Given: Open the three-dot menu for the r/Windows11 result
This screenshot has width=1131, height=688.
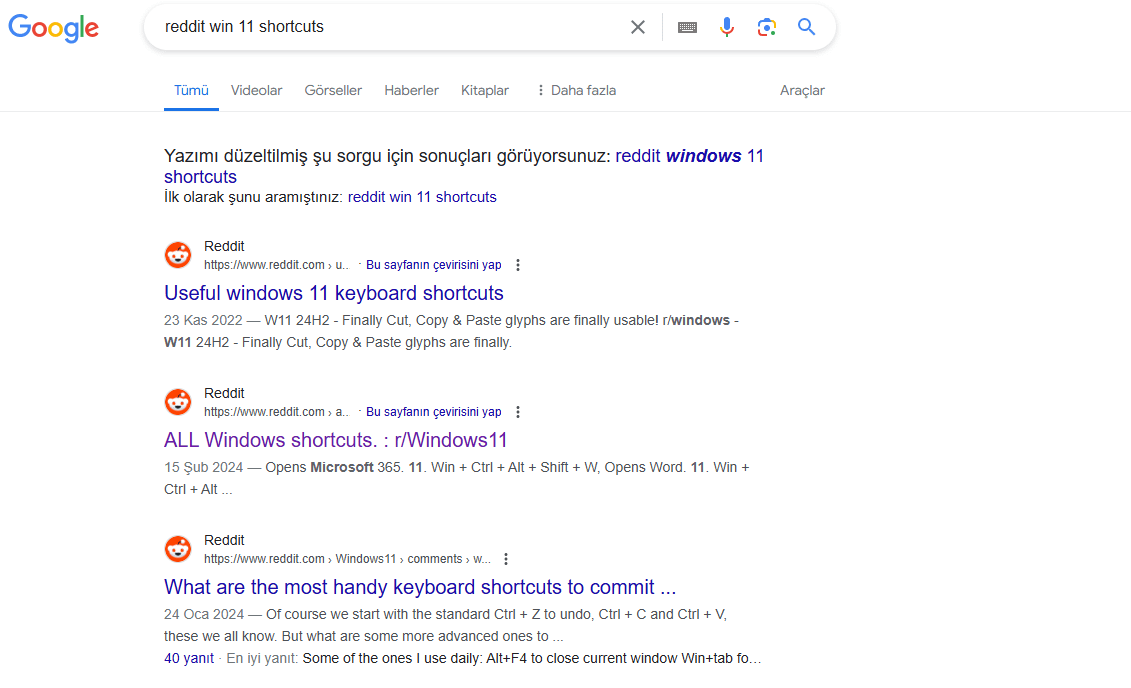Looking at the screenshot, I should pyautogui.click(x=518, y=411).
